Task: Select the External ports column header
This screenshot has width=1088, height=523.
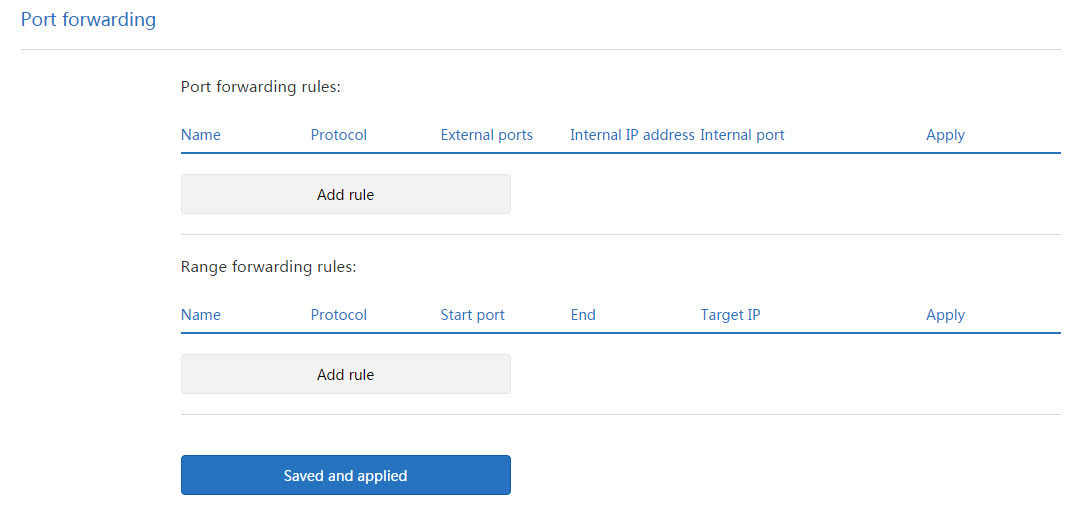Action: point(486,135)
